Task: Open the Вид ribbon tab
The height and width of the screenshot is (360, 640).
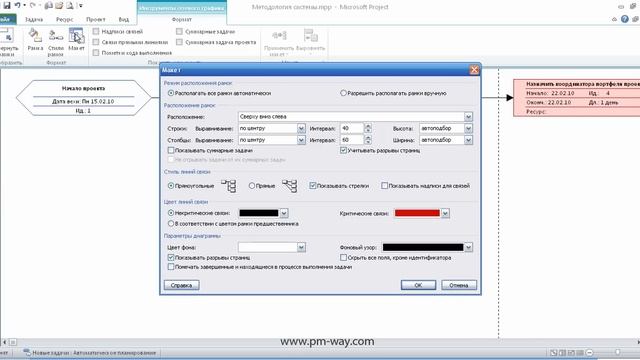Action: pos(123,19)
